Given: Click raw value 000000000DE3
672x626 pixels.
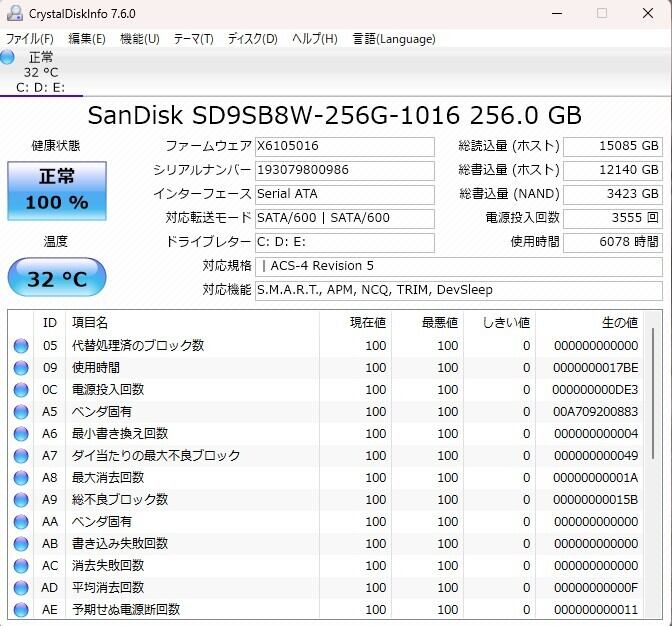Looking at the screenshot, I should (x=595, y=390).
